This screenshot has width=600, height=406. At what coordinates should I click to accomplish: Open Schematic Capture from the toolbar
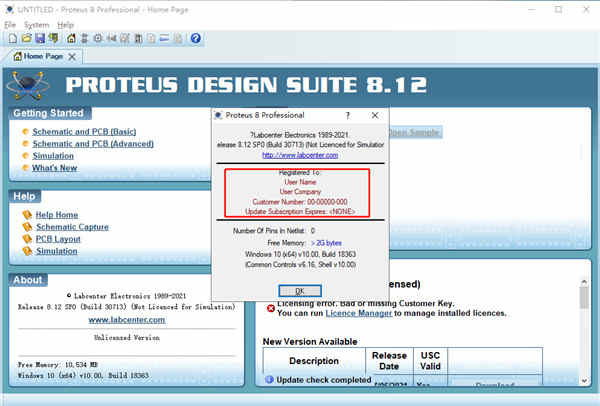coord(85,38)
